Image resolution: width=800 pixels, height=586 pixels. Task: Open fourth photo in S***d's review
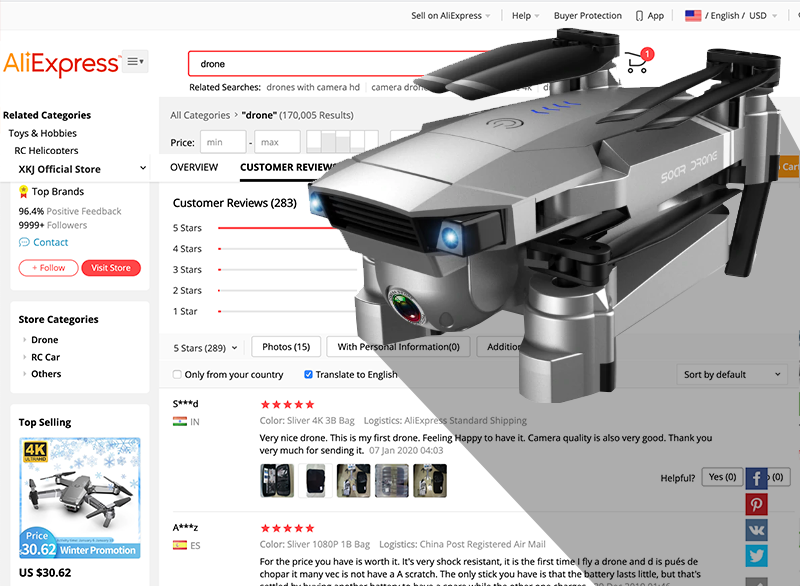[392, 480]
